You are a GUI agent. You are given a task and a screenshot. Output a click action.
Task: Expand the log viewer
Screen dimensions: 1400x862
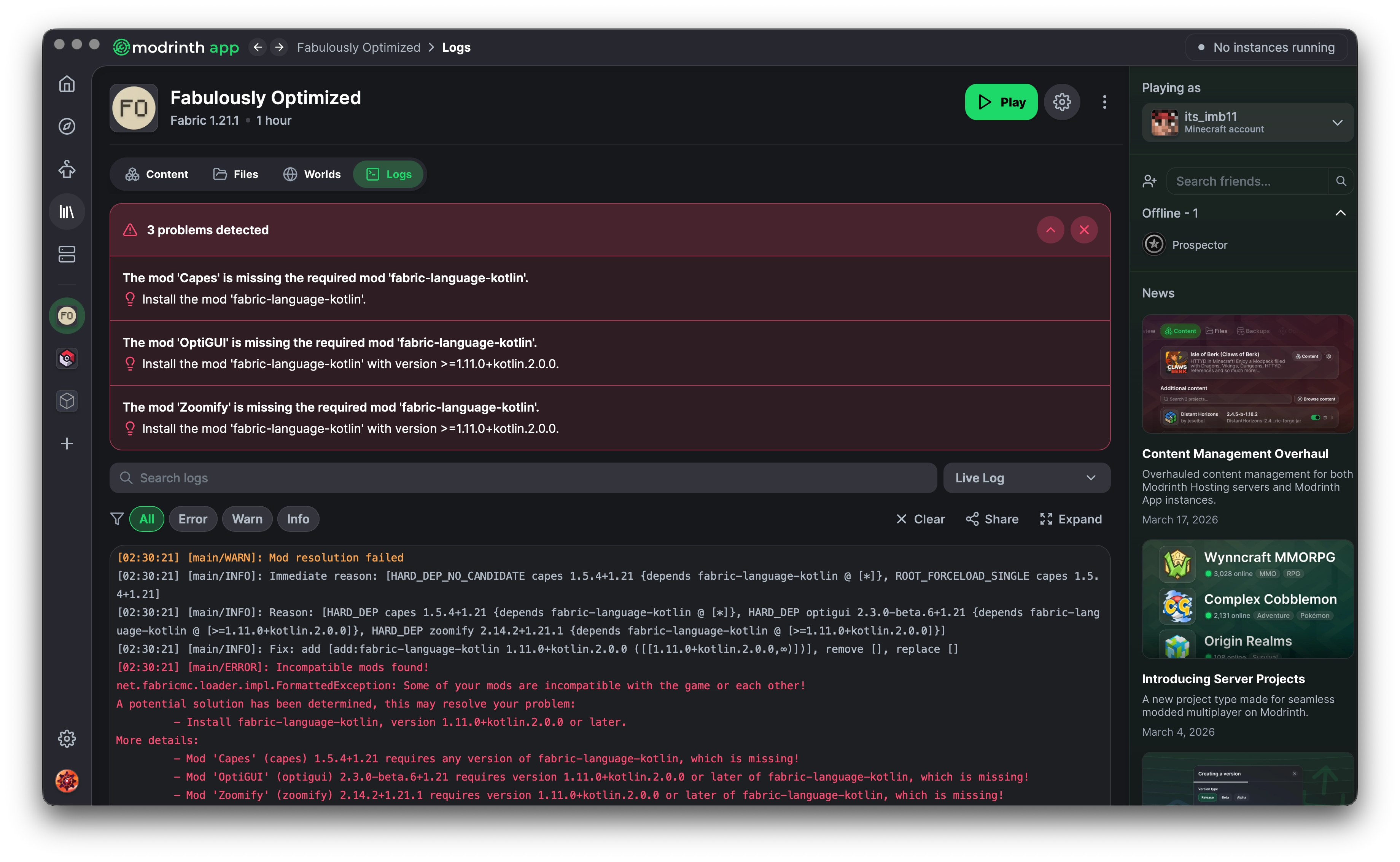(1071, 519)
